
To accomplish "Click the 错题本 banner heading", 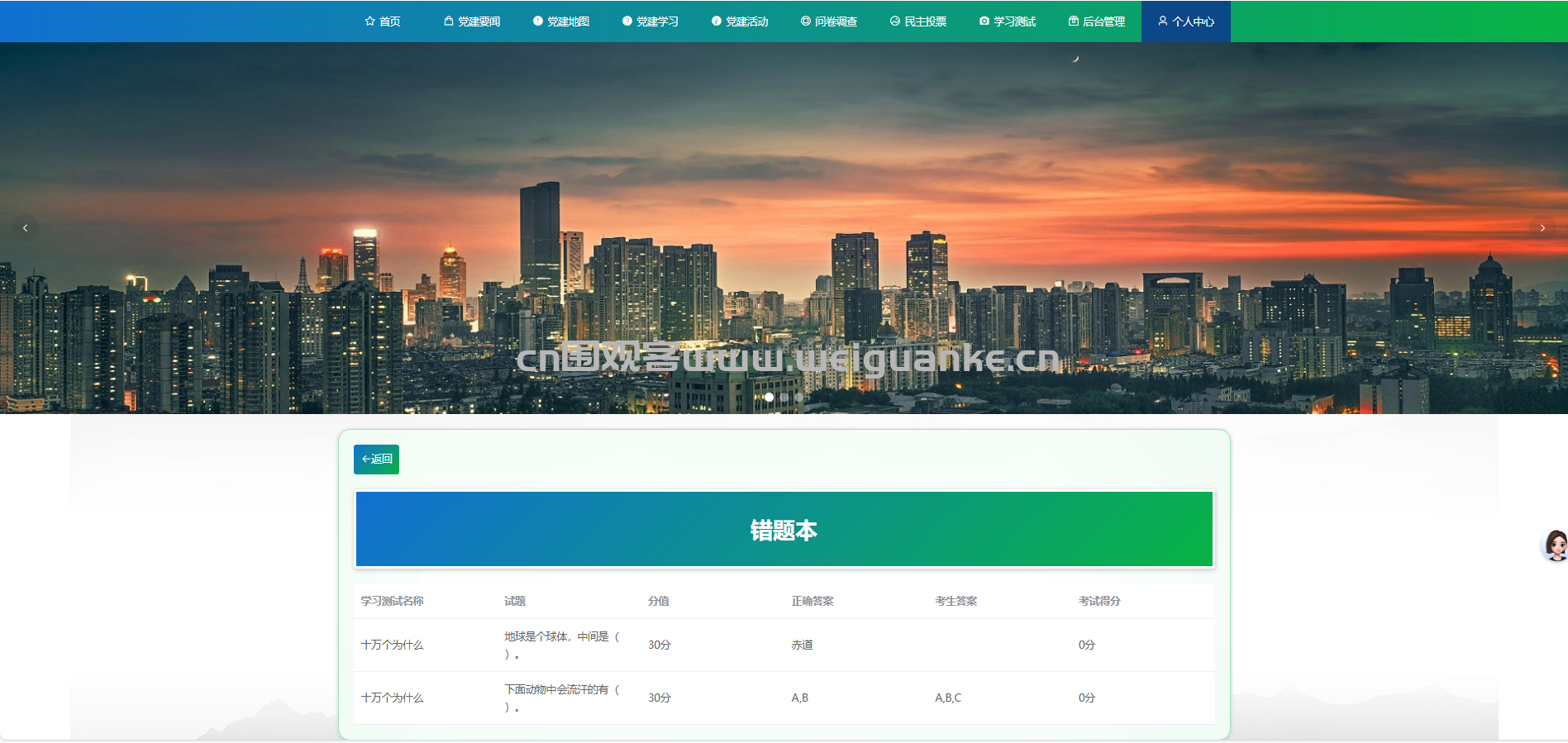I will point(784,530).
